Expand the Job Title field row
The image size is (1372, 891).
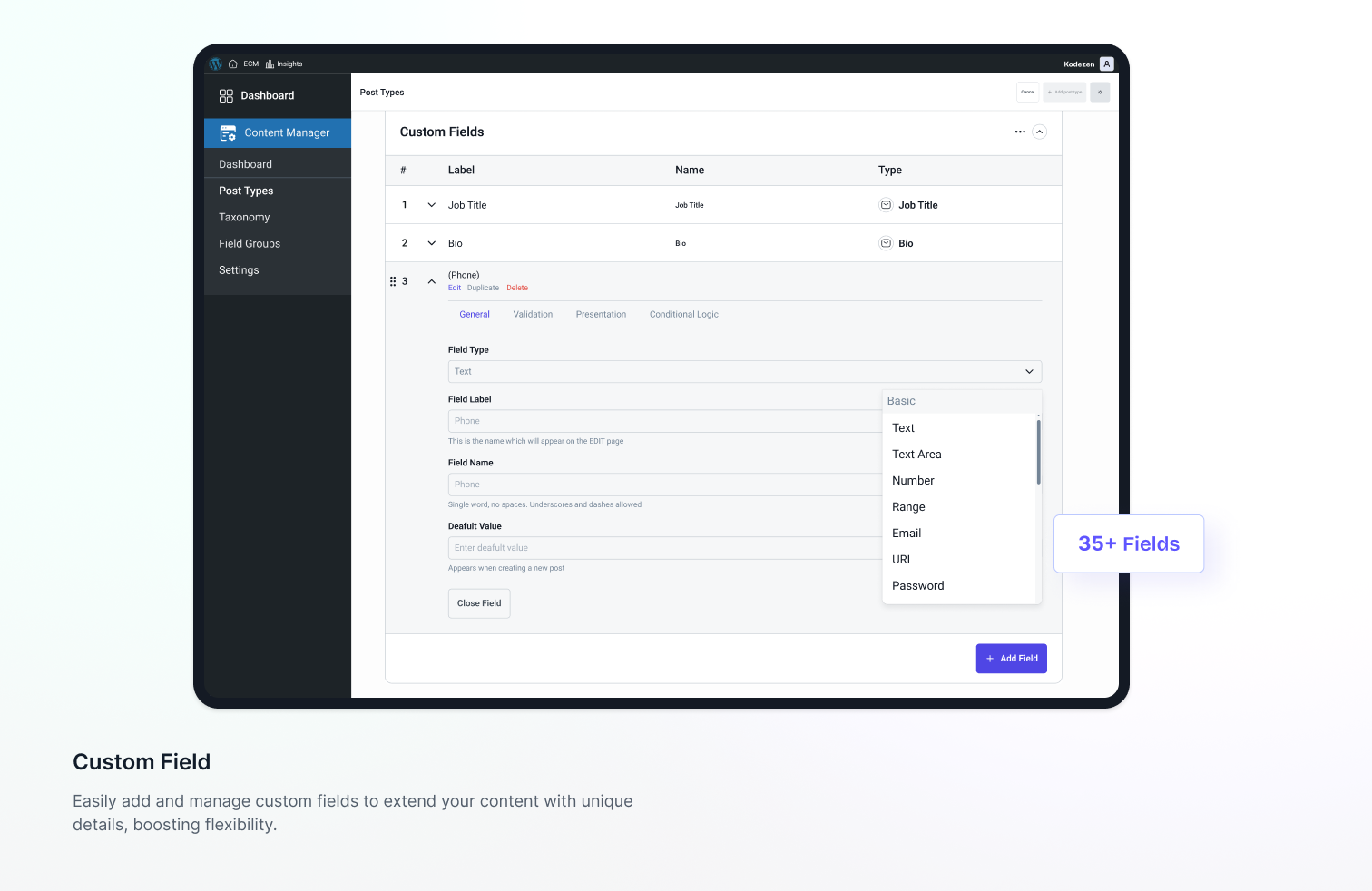pos(431,204)
